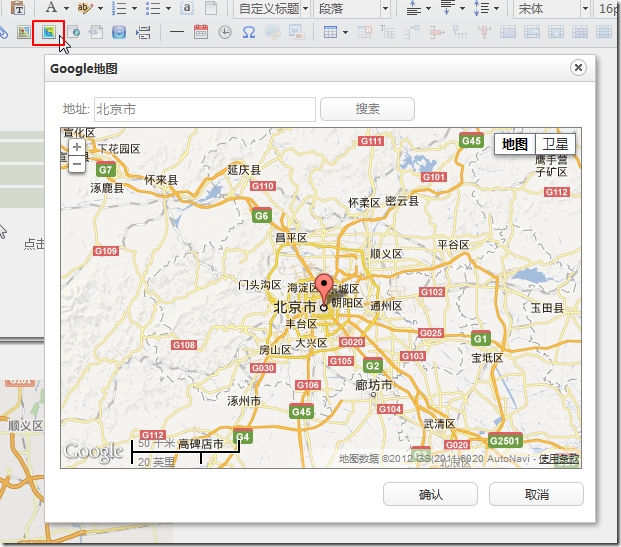This screenshot has width=621, height=547.
Task: Click the Google logo on the map
Action: 94,452
